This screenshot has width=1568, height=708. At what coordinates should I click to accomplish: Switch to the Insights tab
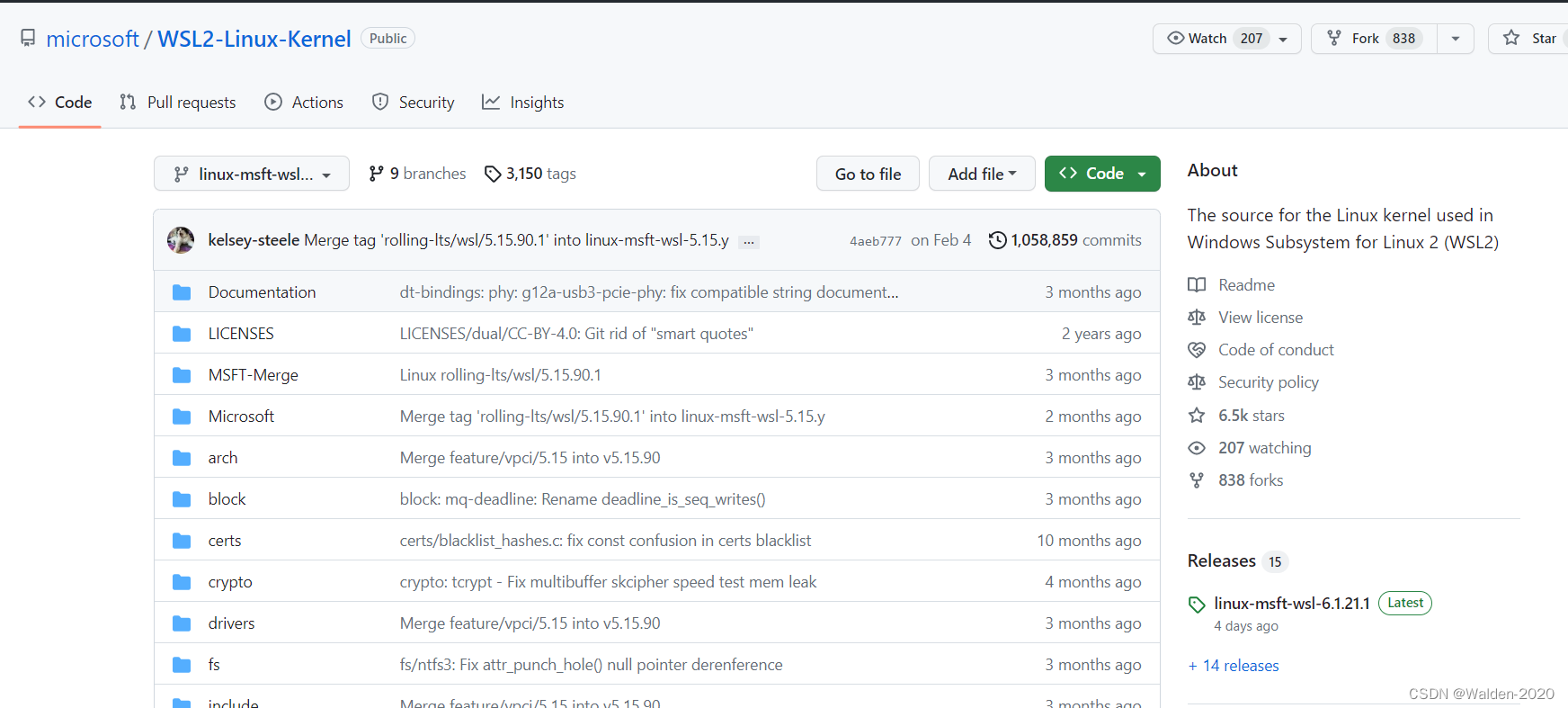point(523,103)
